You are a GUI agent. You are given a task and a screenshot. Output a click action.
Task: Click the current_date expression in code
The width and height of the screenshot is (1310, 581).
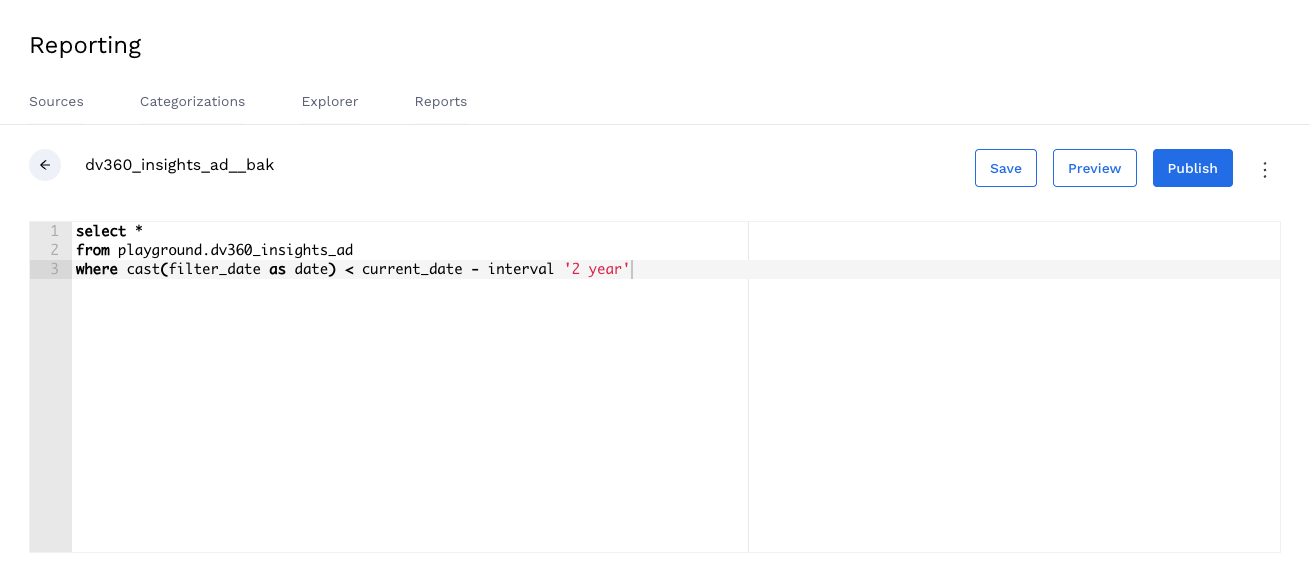click(x=412, y=269)
